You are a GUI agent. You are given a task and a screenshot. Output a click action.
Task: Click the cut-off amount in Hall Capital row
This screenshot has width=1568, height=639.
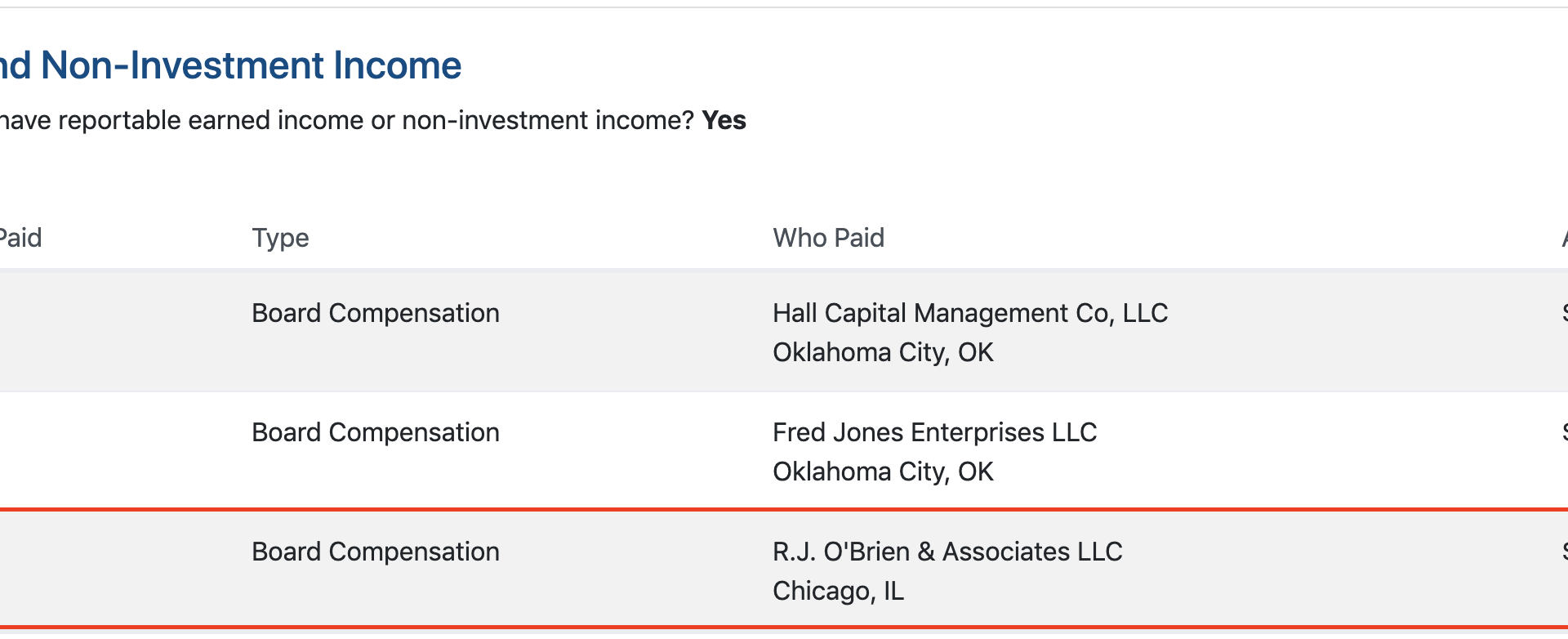click(x=1564, y=313)
